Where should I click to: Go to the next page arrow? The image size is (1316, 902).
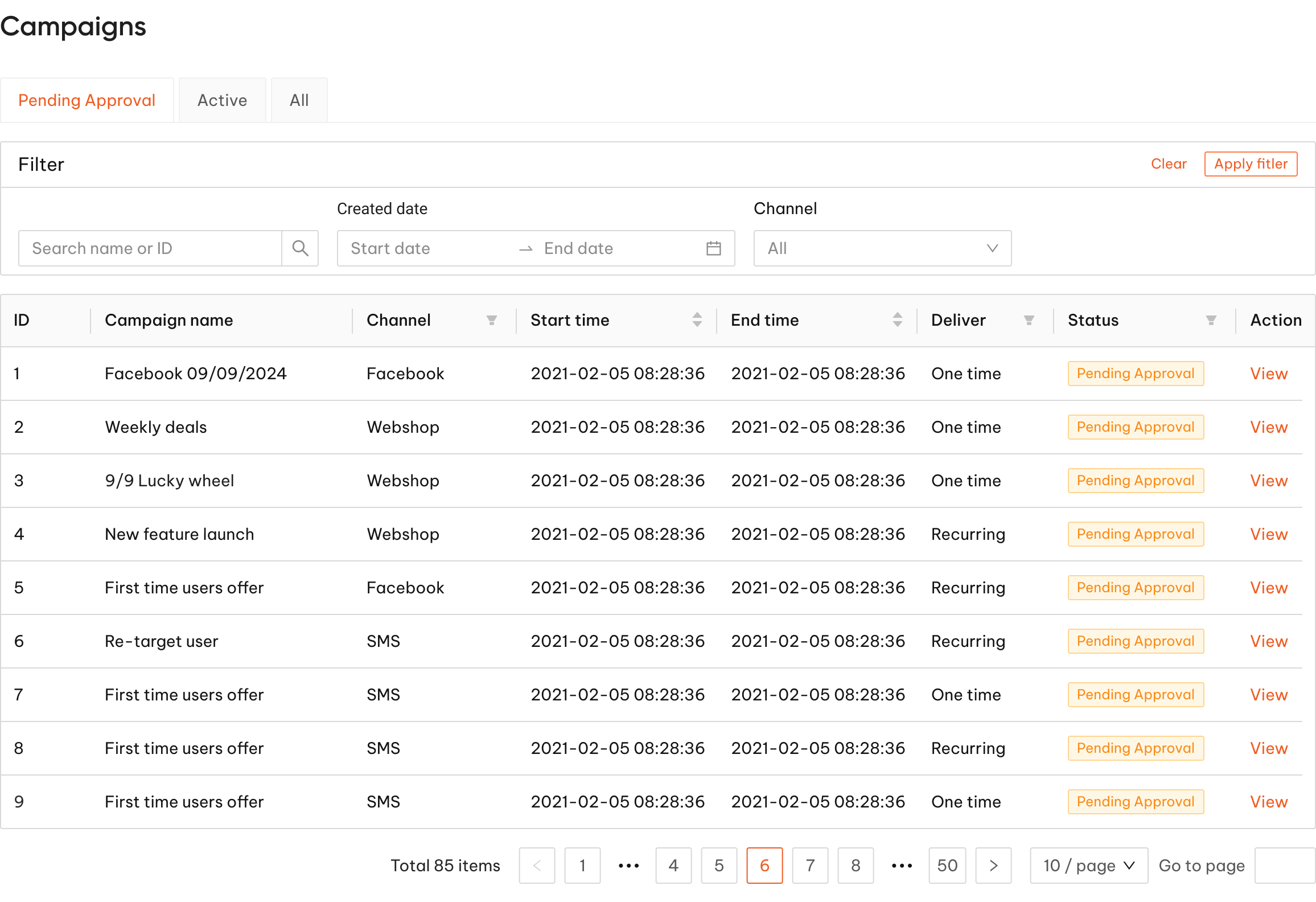pyautogui.click(x=993, y=866)
